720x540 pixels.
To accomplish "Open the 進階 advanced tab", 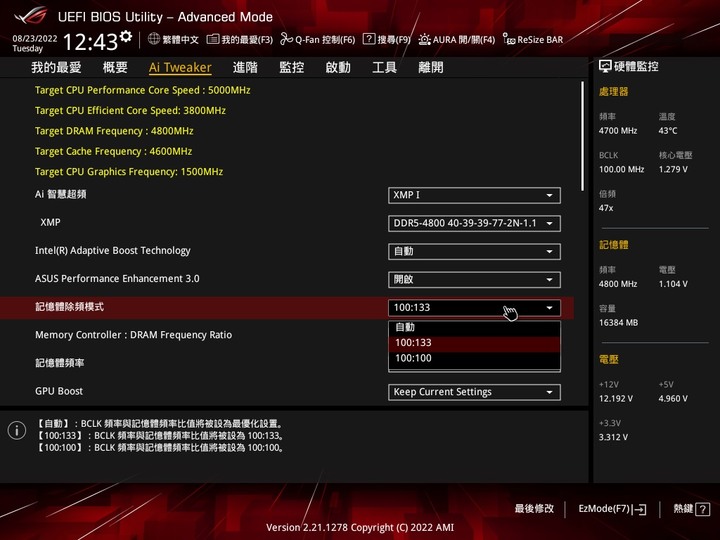I will [245, 68].
